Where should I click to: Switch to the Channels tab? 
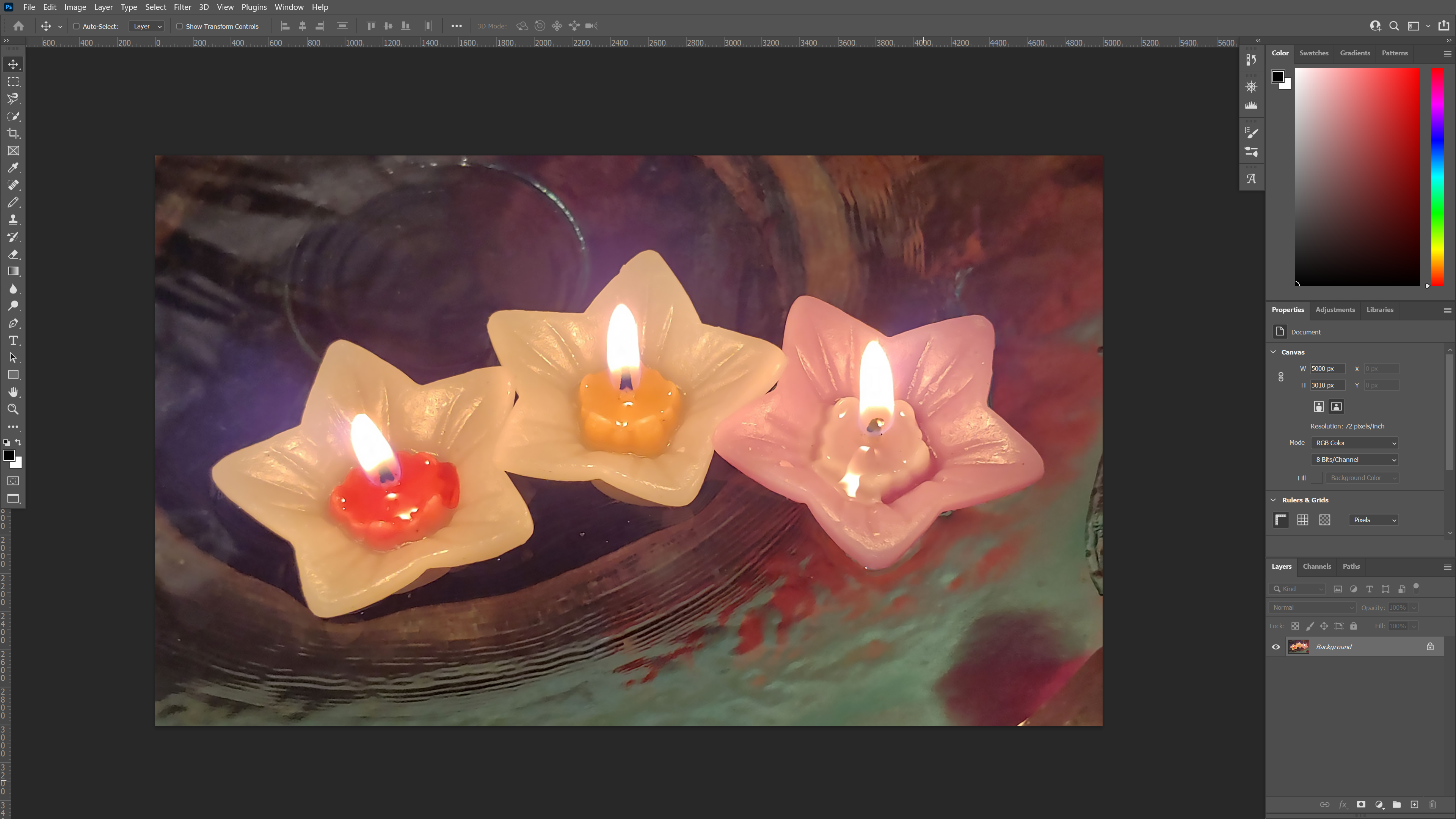coord(1316,566)
